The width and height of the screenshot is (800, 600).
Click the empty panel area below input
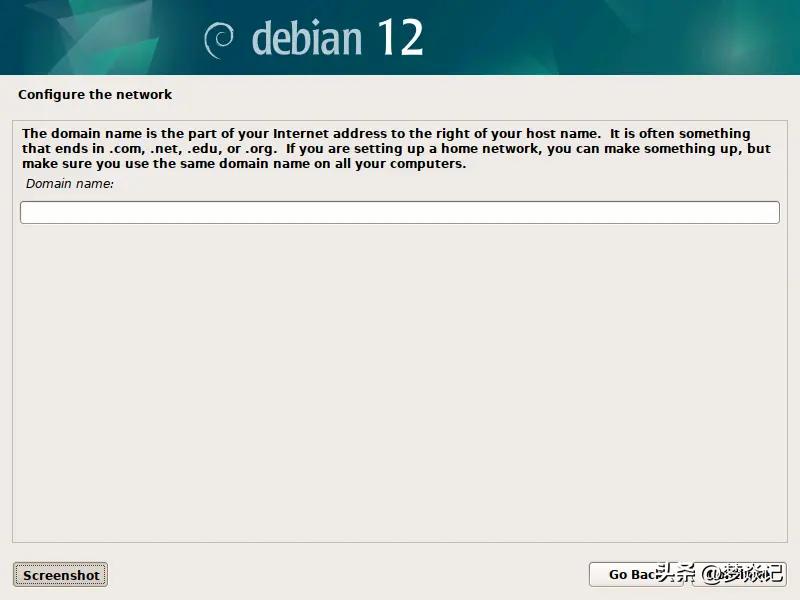pyautogui.click(x=400, y=383)
